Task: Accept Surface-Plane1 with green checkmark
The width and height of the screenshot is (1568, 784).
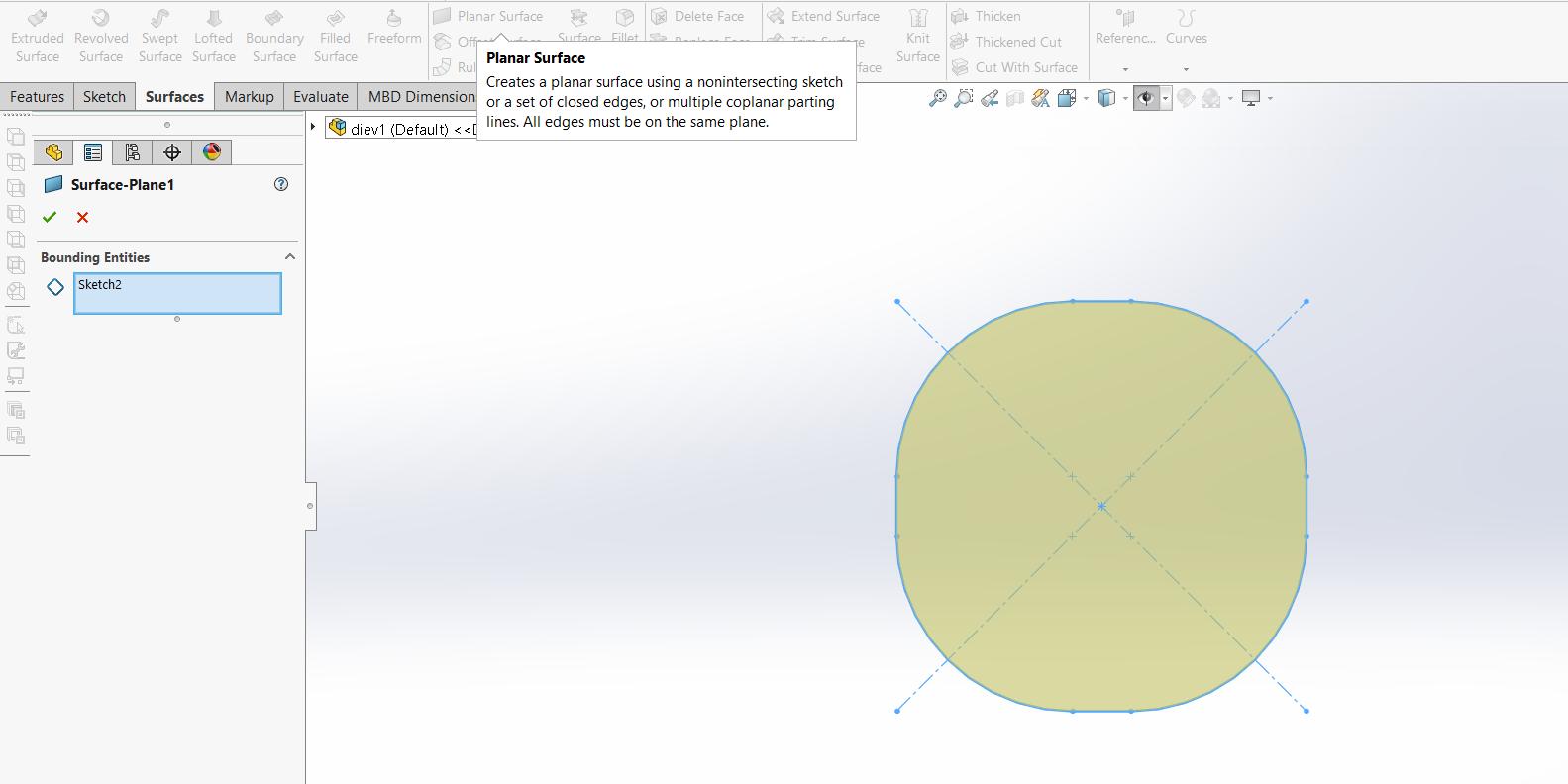Action: 50,217
